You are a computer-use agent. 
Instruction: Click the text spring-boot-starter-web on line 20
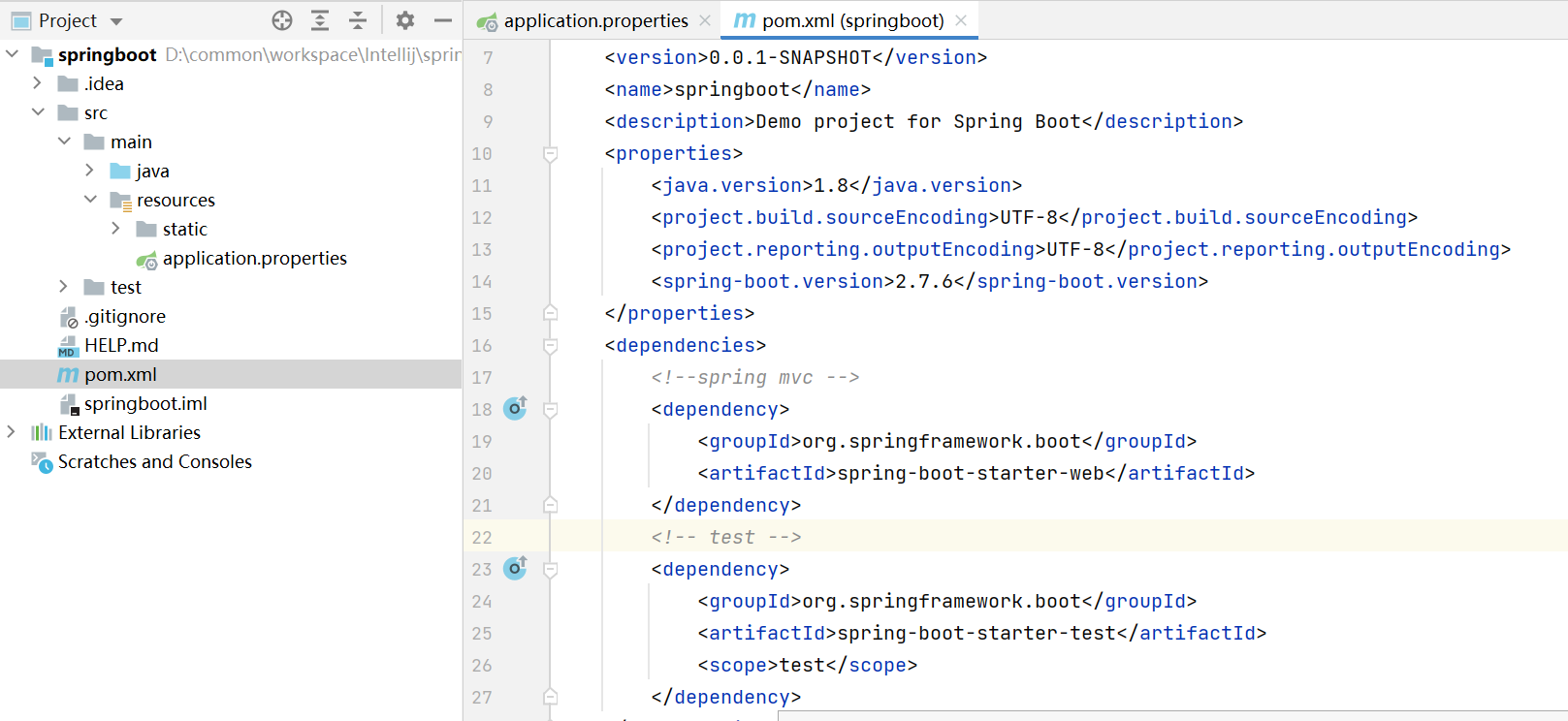(971, 473)
